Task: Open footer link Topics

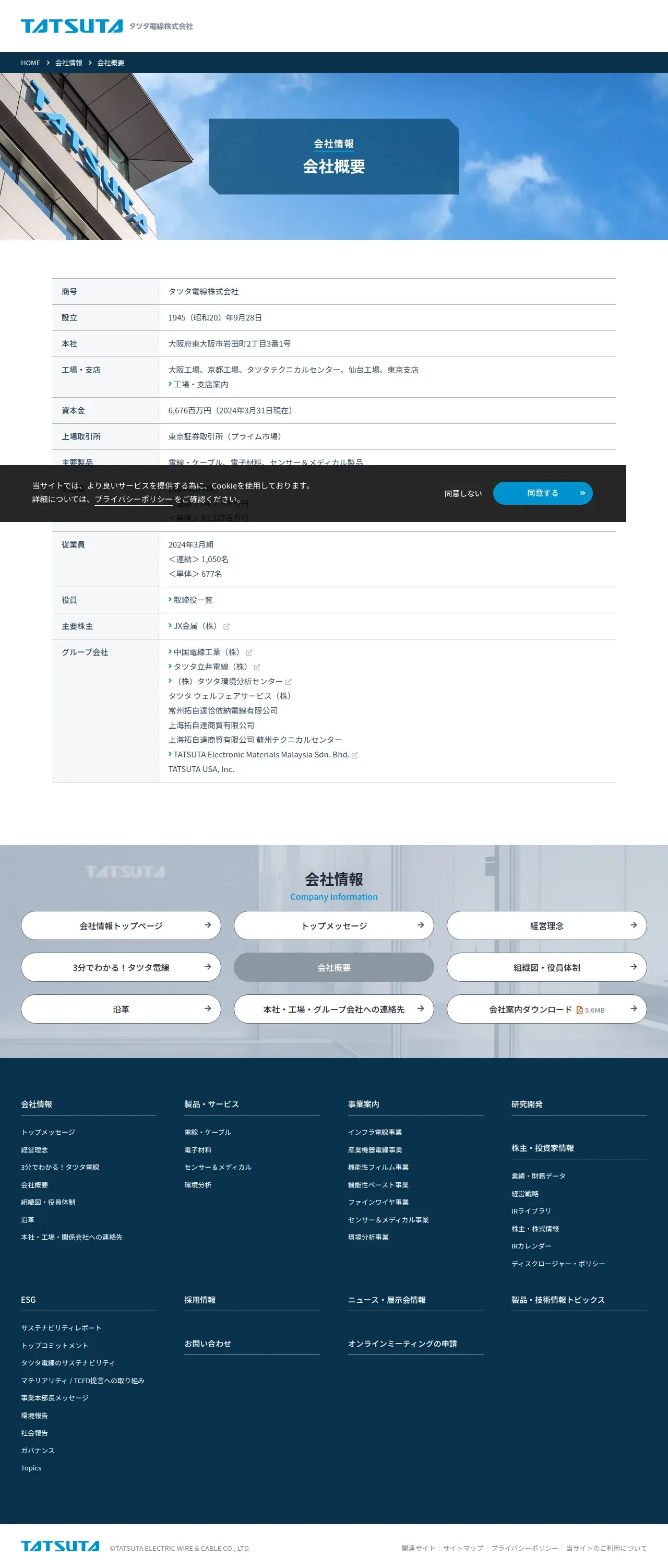Action: coord(31,1468)
